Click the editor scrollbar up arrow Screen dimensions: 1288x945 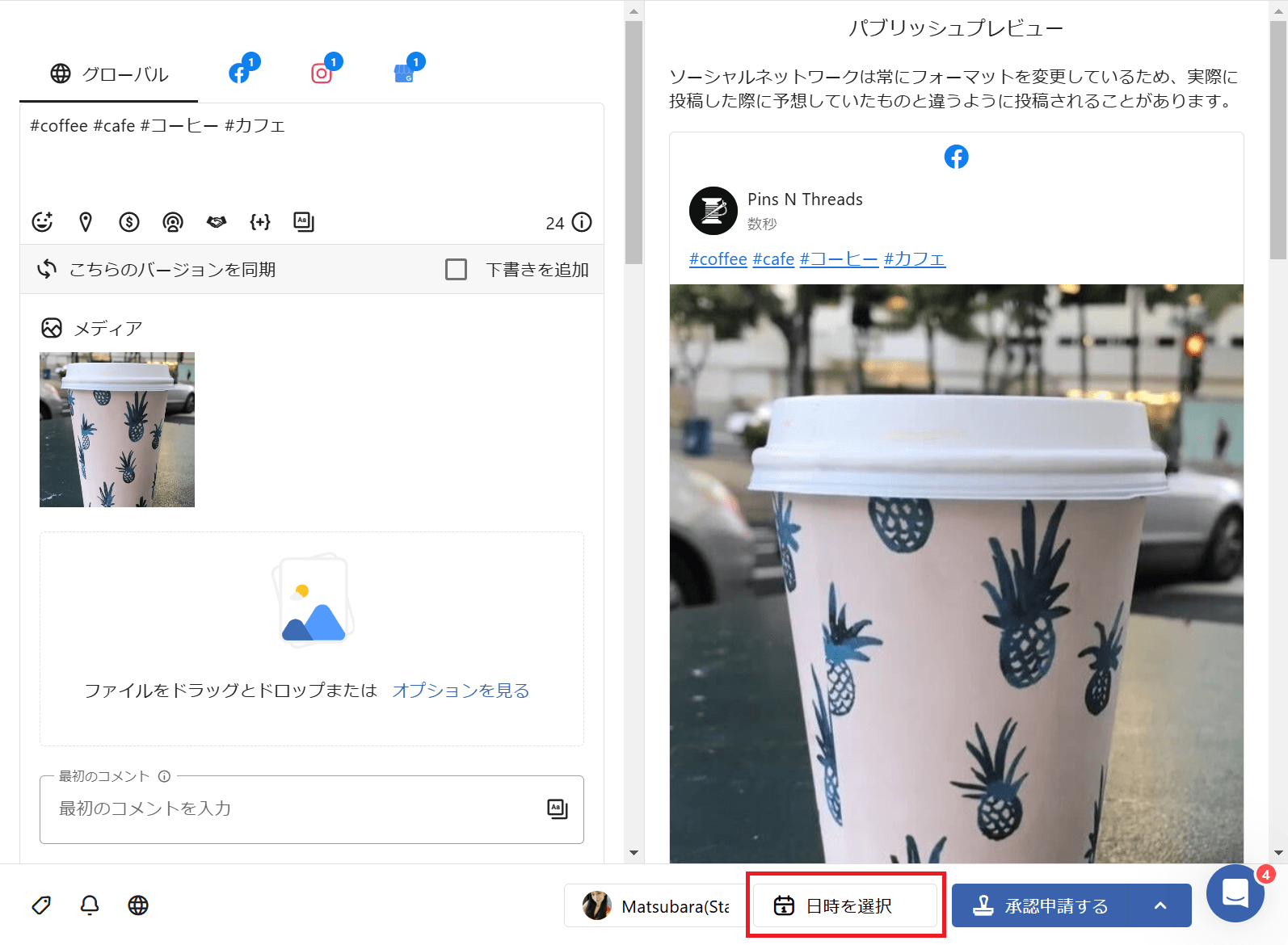click(x=634, y=11)
